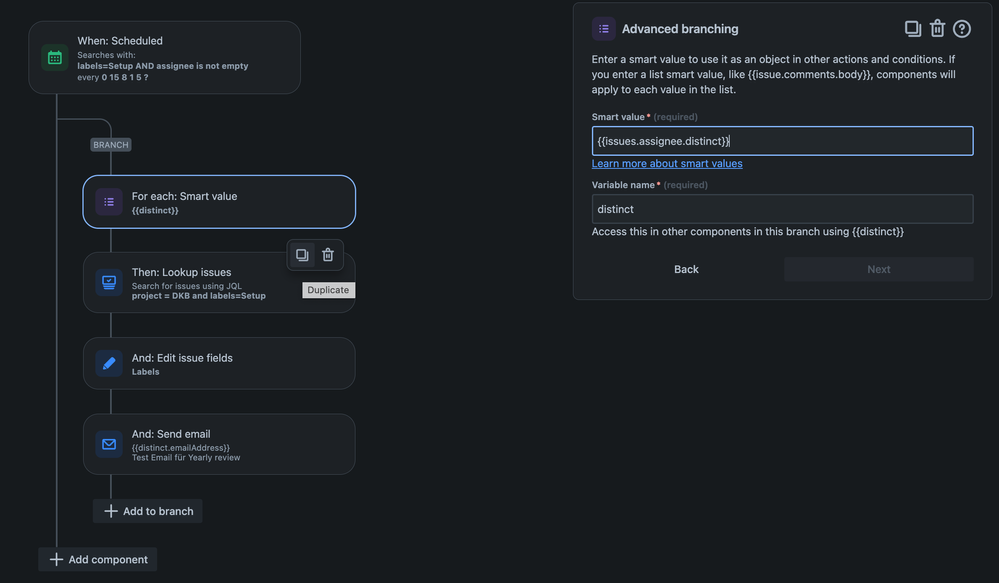999x583 pixels.
Task: Duplicate the Lookup issues component
Action: point(302,255)
